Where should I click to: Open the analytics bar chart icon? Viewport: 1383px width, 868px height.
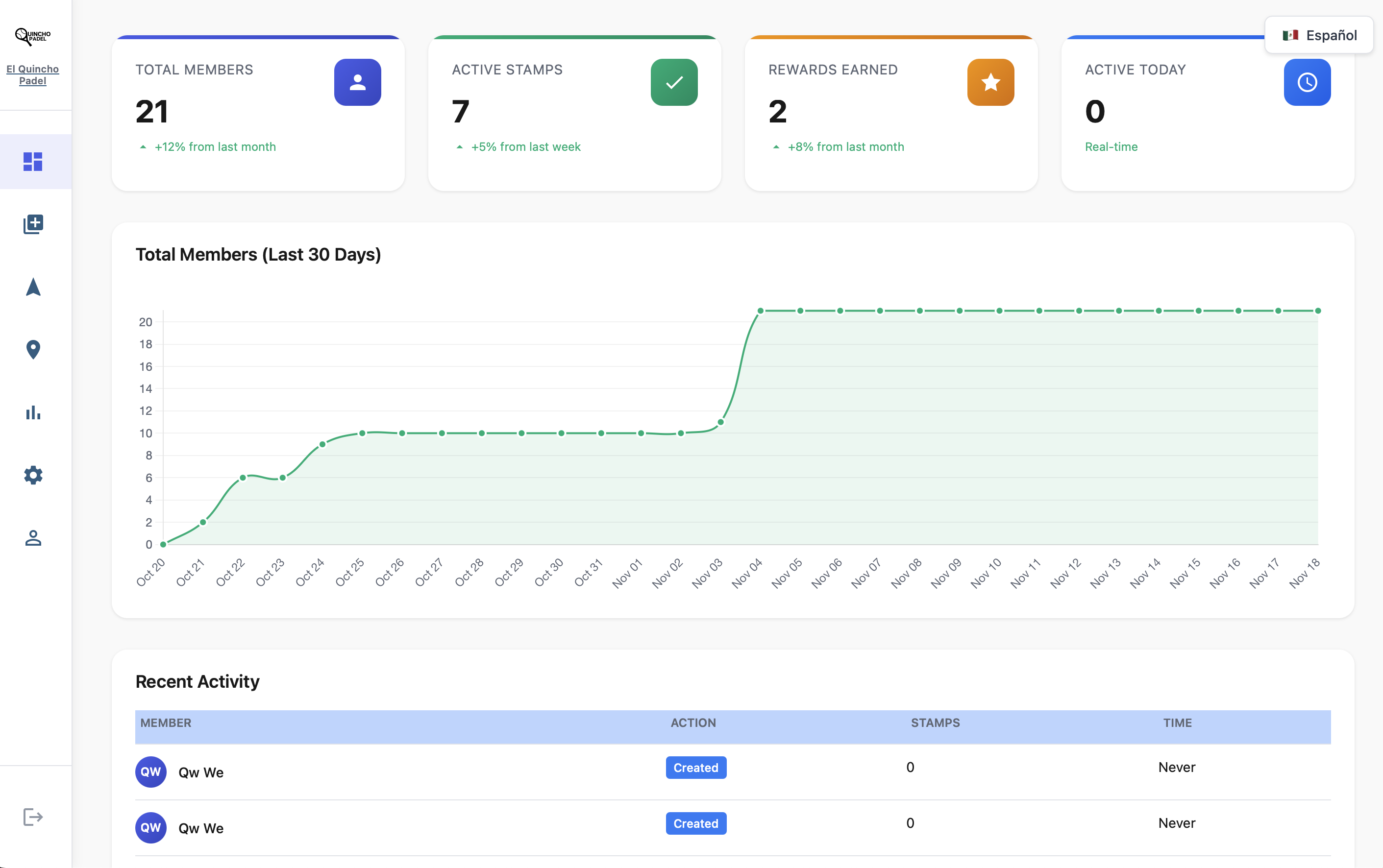tap(33, 413)
